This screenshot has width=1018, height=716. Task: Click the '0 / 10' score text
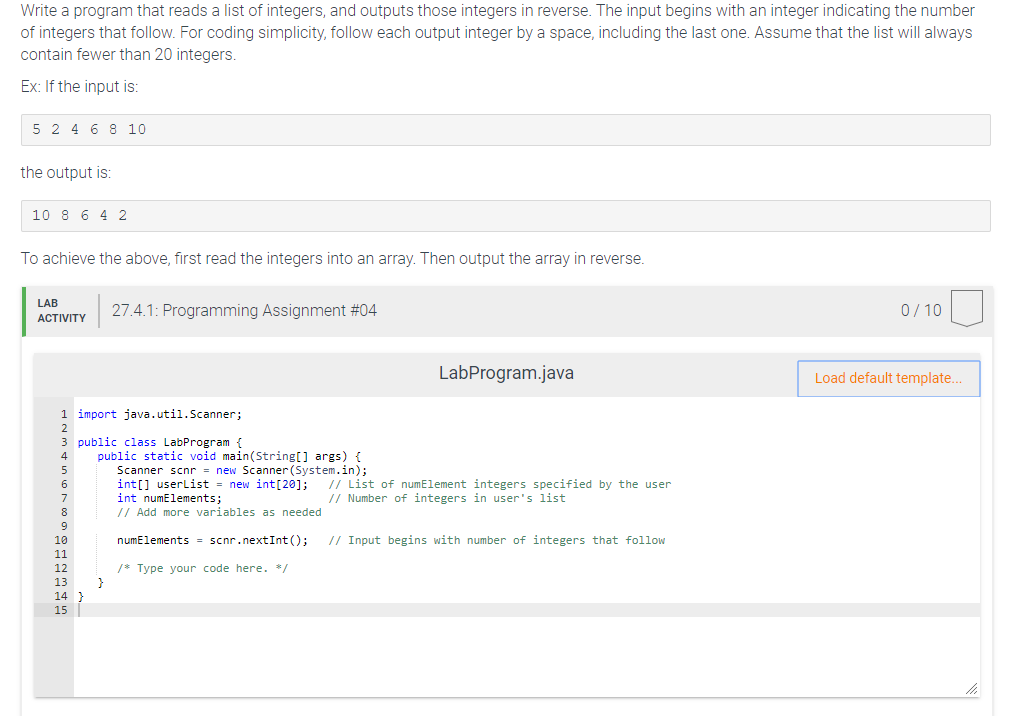click(x=921, y=310)
